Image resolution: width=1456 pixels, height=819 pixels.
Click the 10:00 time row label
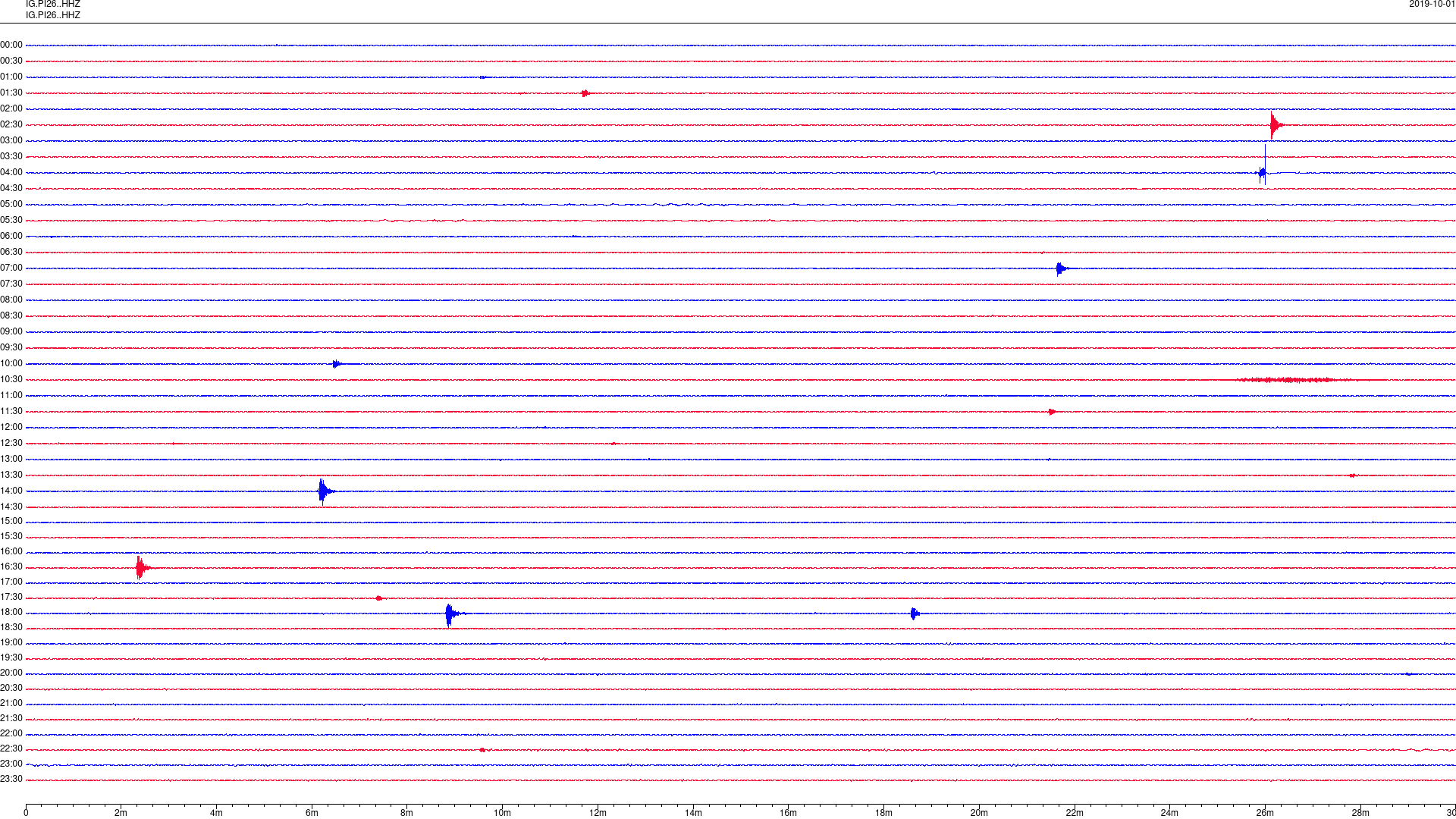click(11, 363)
